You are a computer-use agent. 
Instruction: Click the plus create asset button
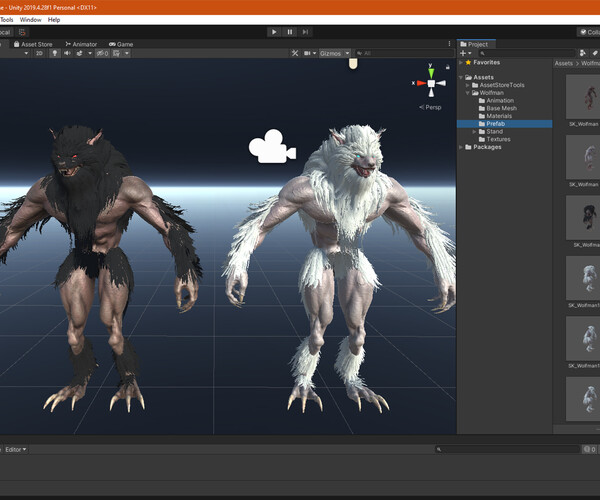tap(463, 53)
